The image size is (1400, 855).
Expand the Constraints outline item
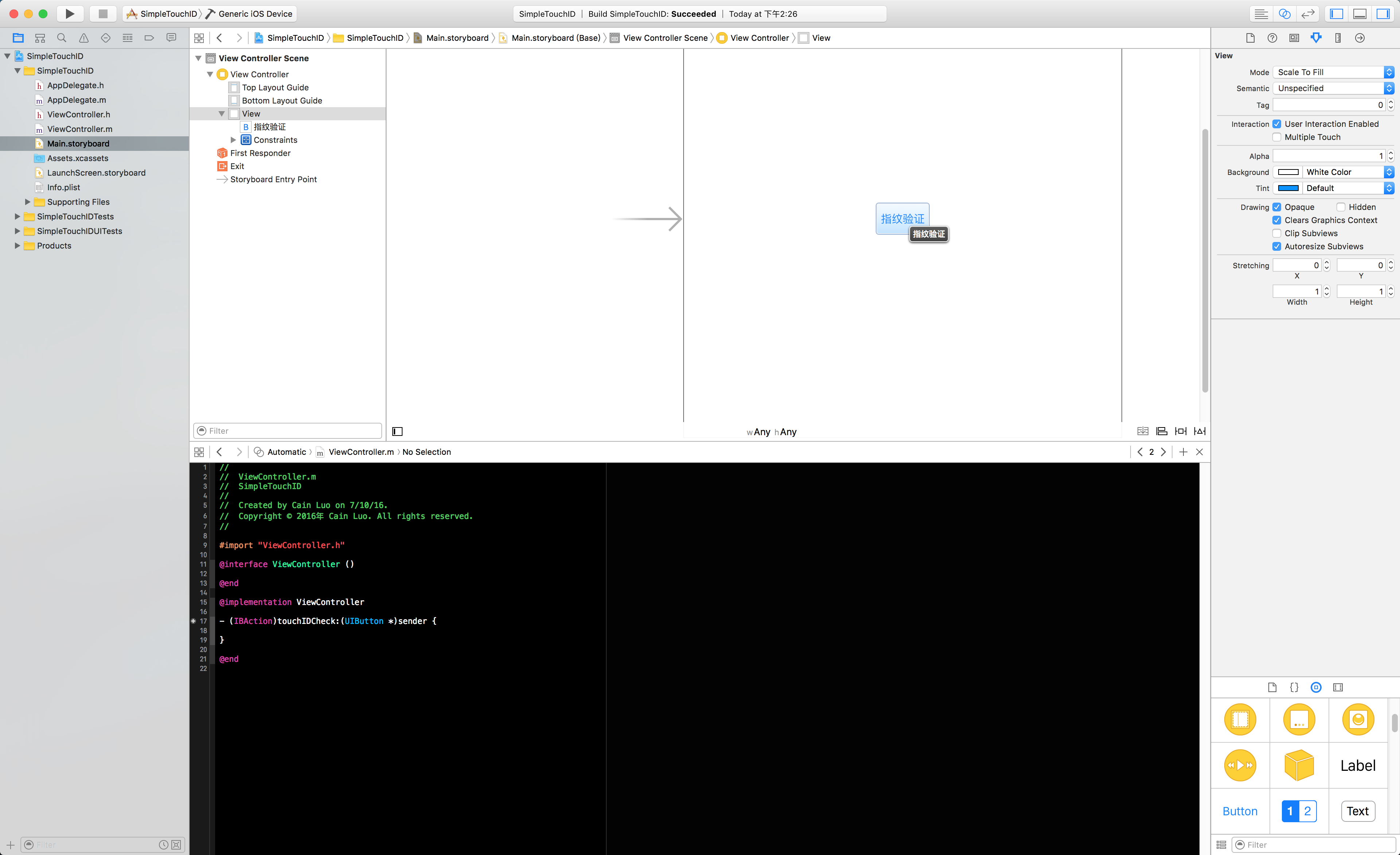coord(234,140)
